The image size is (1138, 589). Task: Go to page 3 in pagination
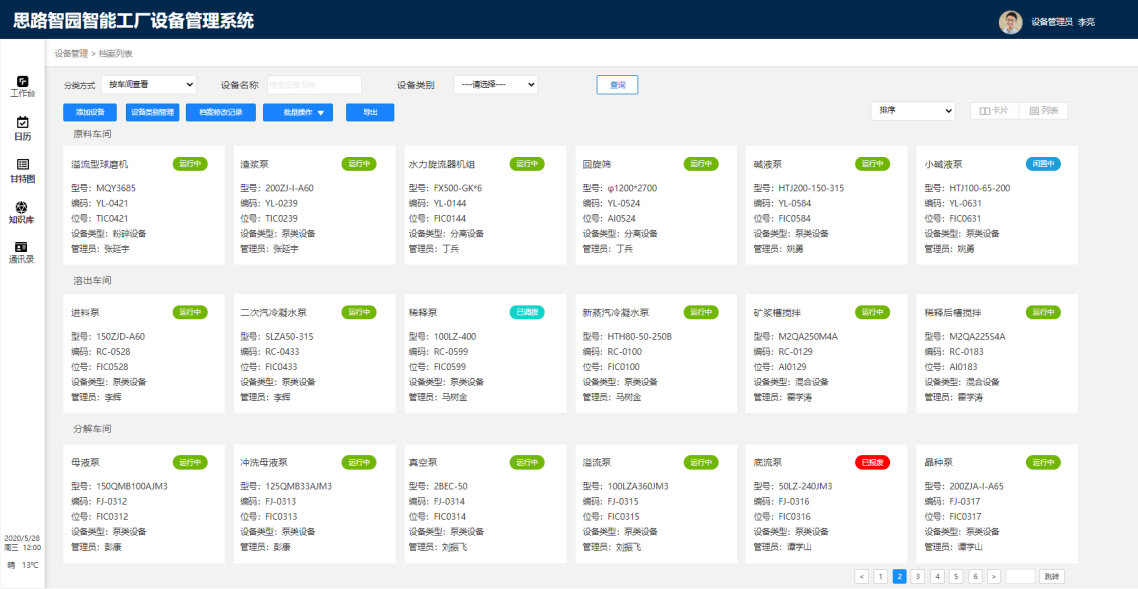(x=918, y=576)
